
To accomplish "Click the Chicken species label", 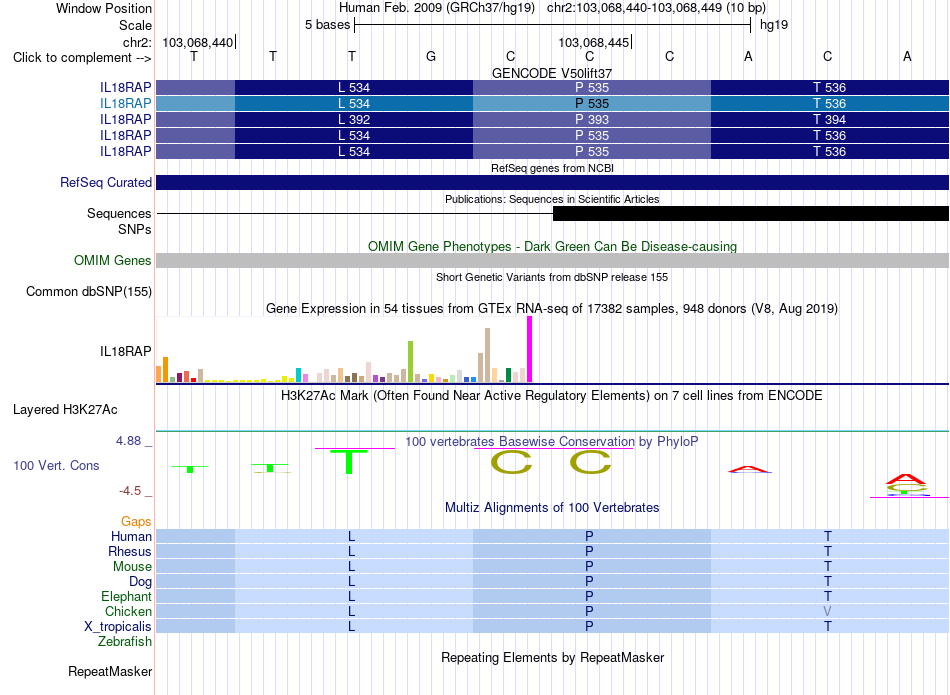I will coord(128,611).
